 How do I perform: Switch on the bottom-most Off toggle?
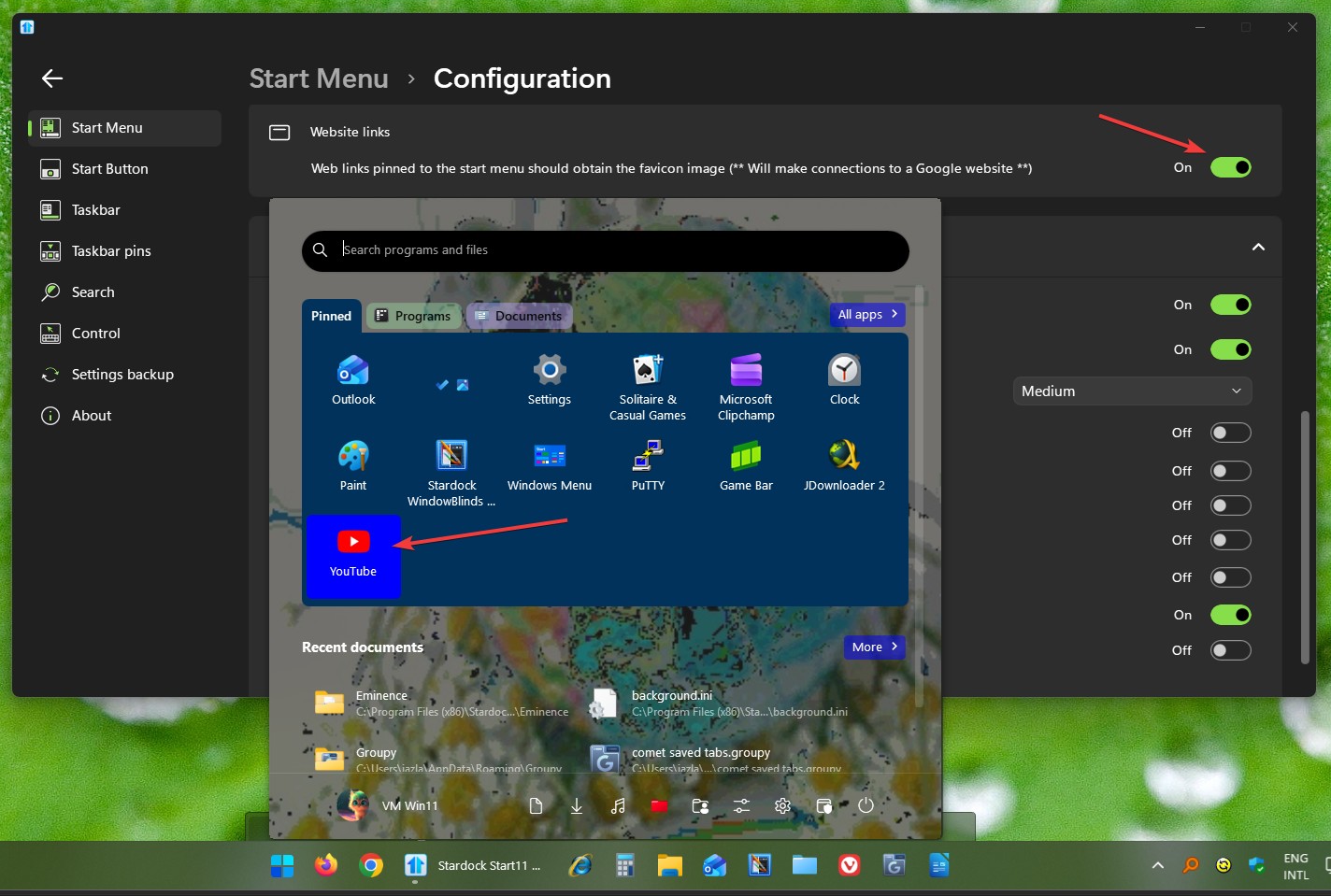pos(1230,650)
